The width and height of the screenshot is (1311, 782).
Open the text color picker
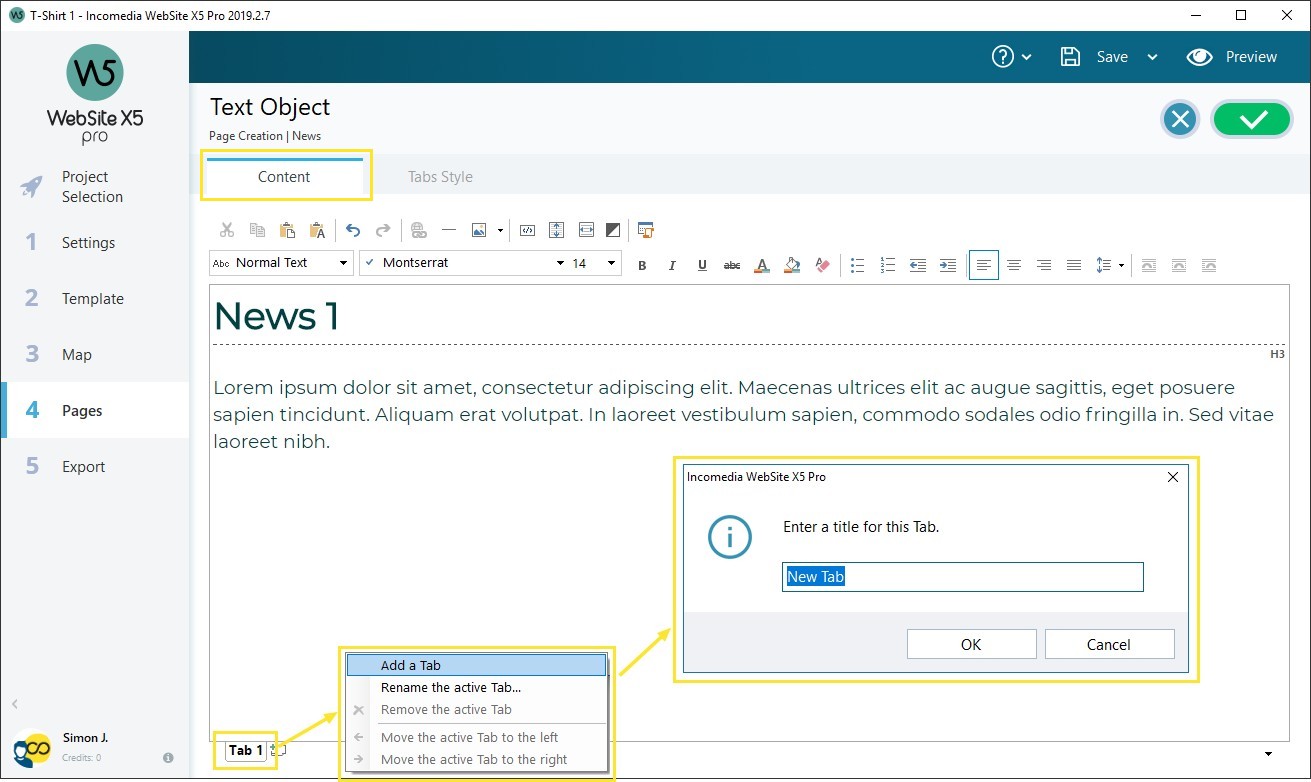(762, 265)
